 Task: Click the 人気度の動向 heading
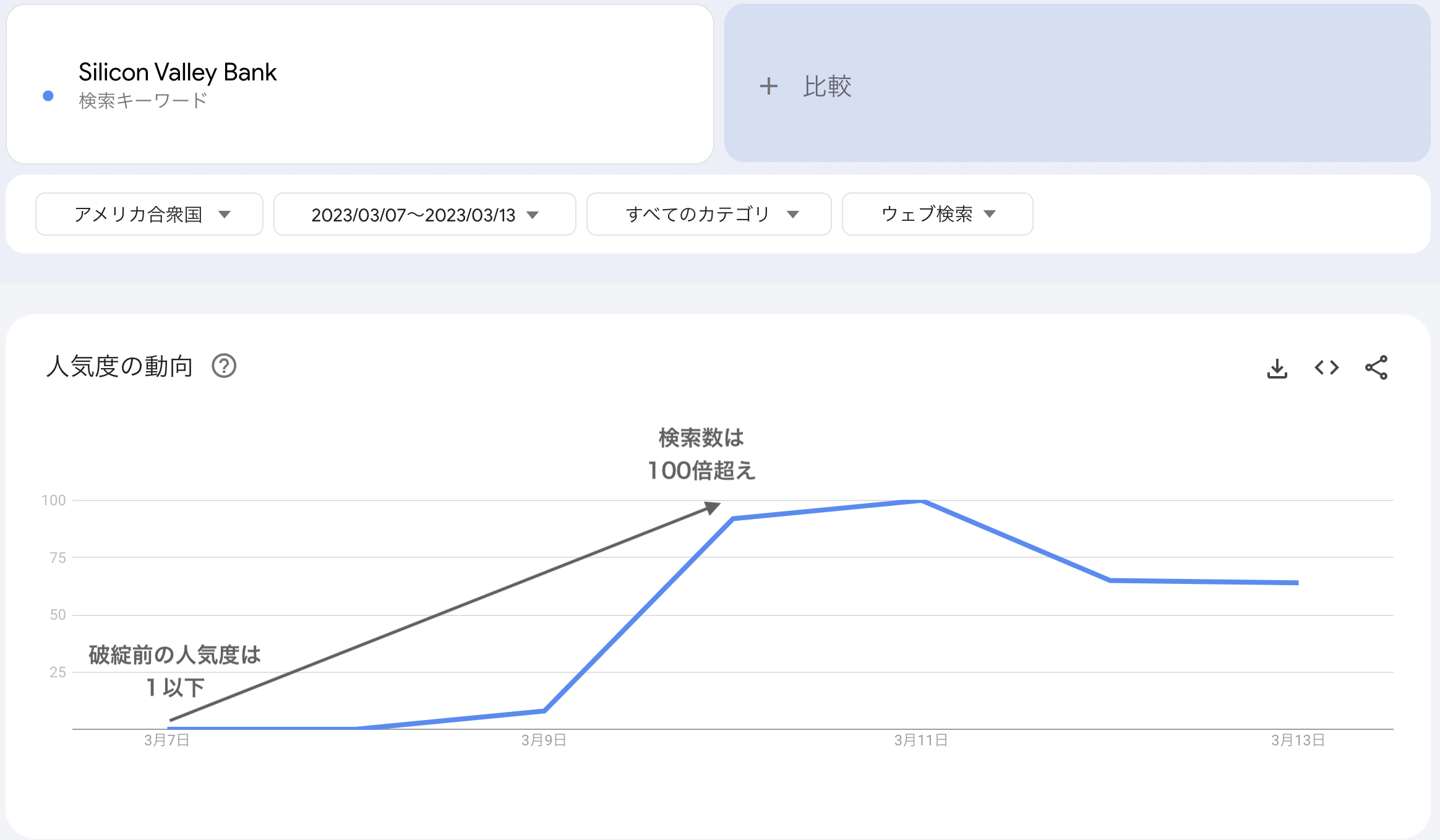coord(120,366)
